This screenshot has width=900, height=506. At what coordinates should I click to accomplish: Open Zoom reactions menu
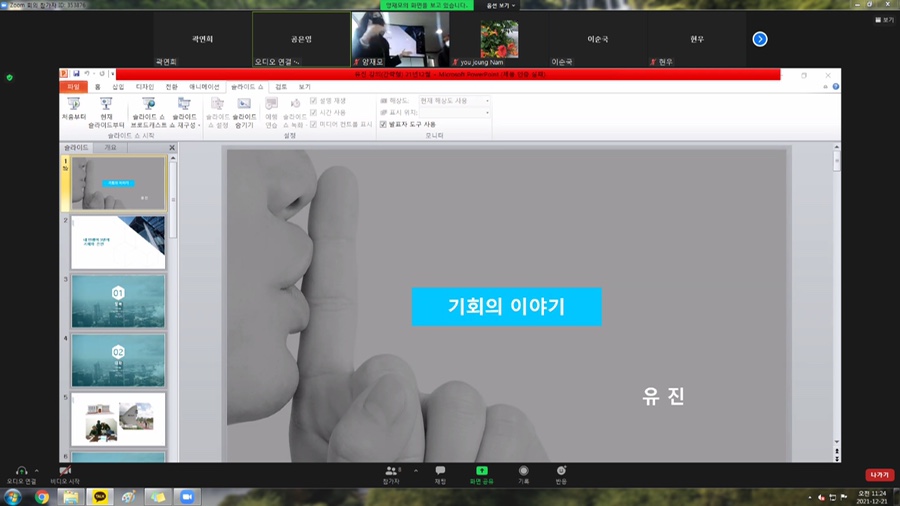(561, 474)
